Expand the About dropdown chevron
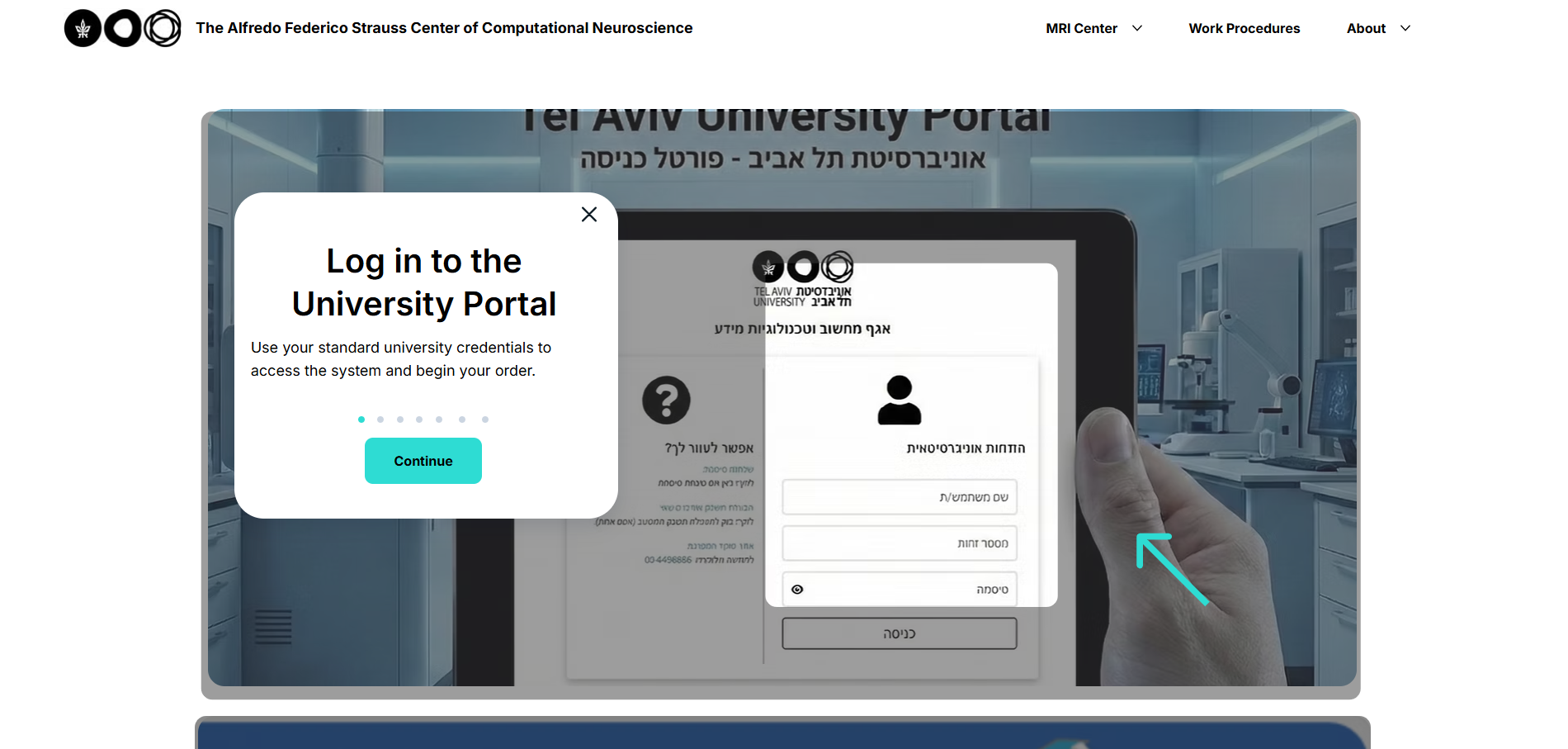Image resolution: width=1568 pixels, height=749 pixels. [1405, 28]
